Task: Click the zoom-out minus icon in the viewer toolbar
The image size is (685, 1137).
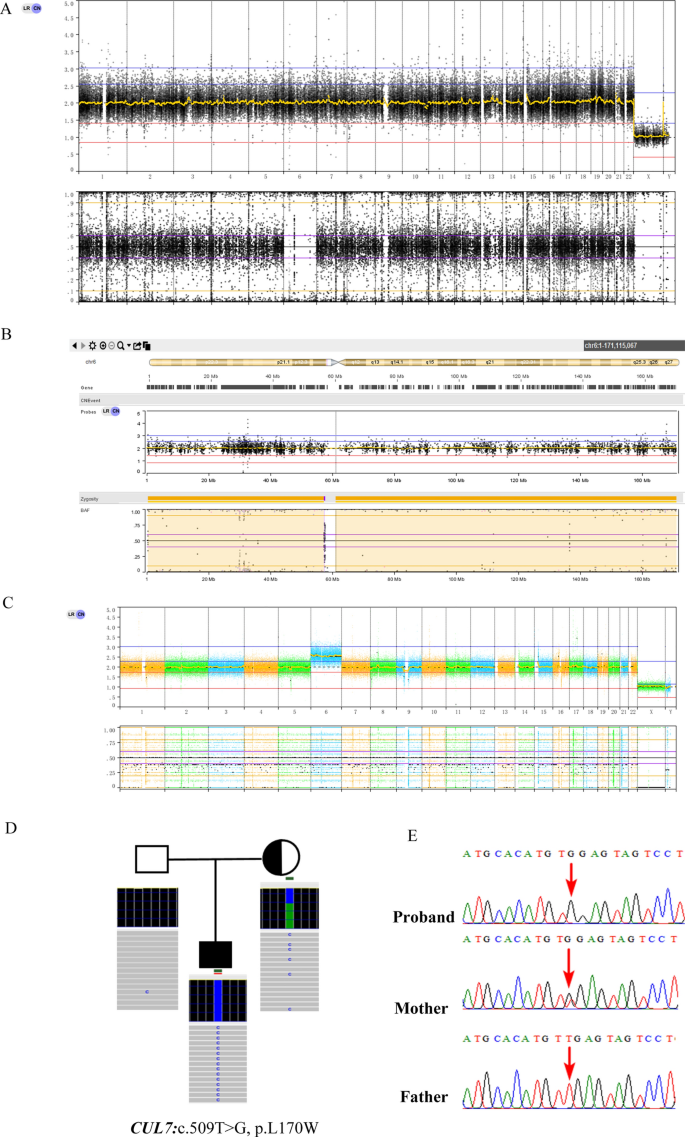Action: click(111, 346)
